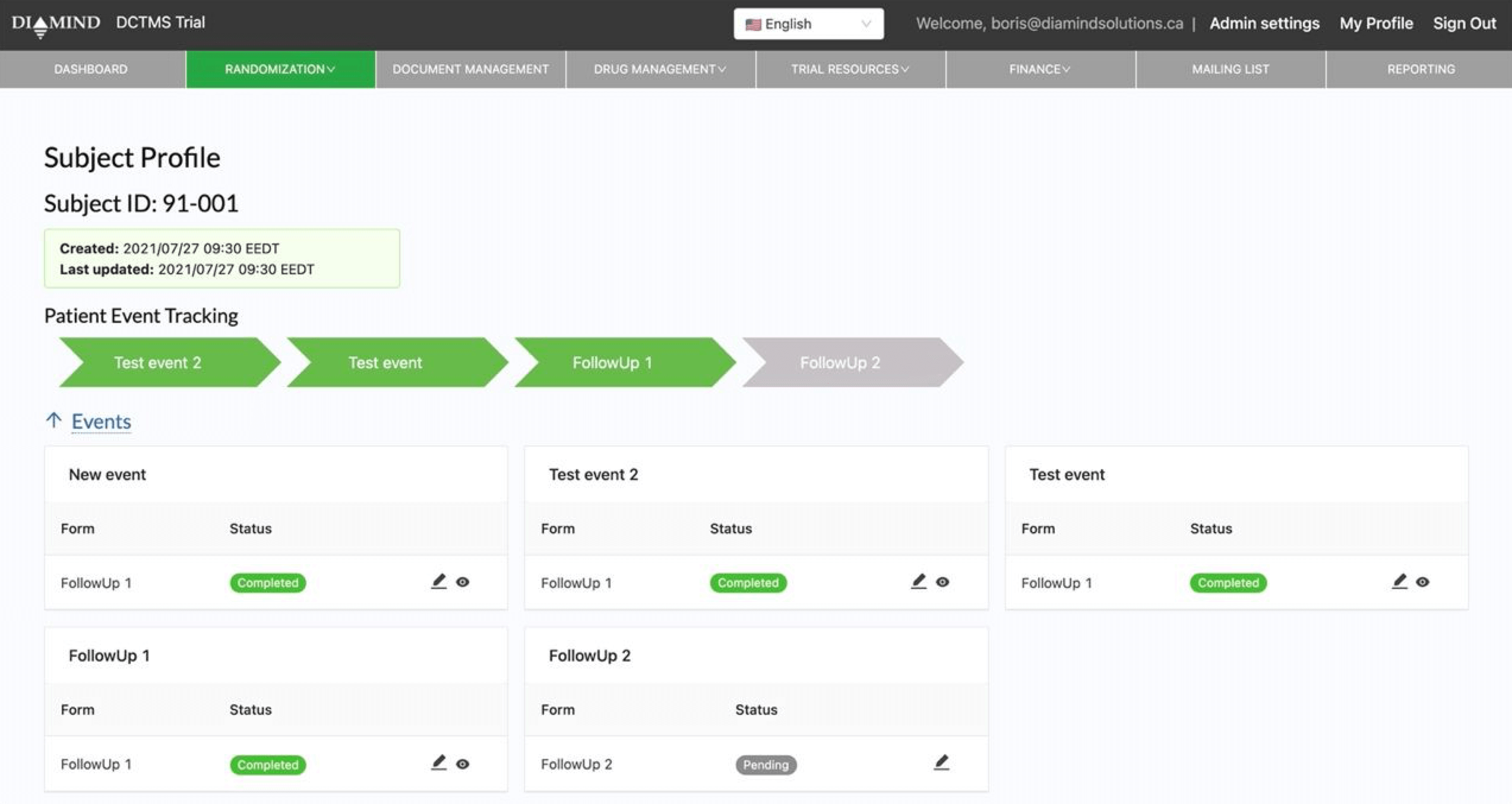Select FollowUp 2 step in event tracker

coord(840,362)
